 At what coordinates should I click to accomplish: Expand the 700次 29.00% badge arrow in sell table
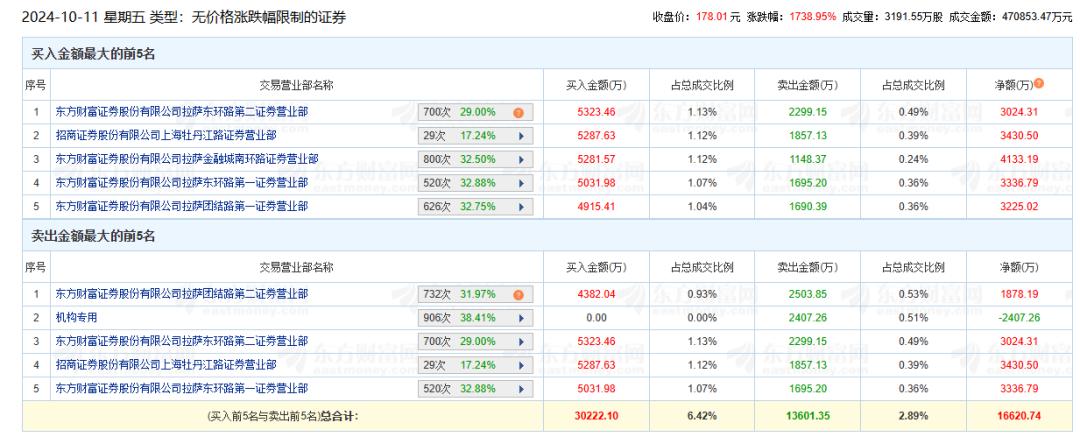[520, 341]
